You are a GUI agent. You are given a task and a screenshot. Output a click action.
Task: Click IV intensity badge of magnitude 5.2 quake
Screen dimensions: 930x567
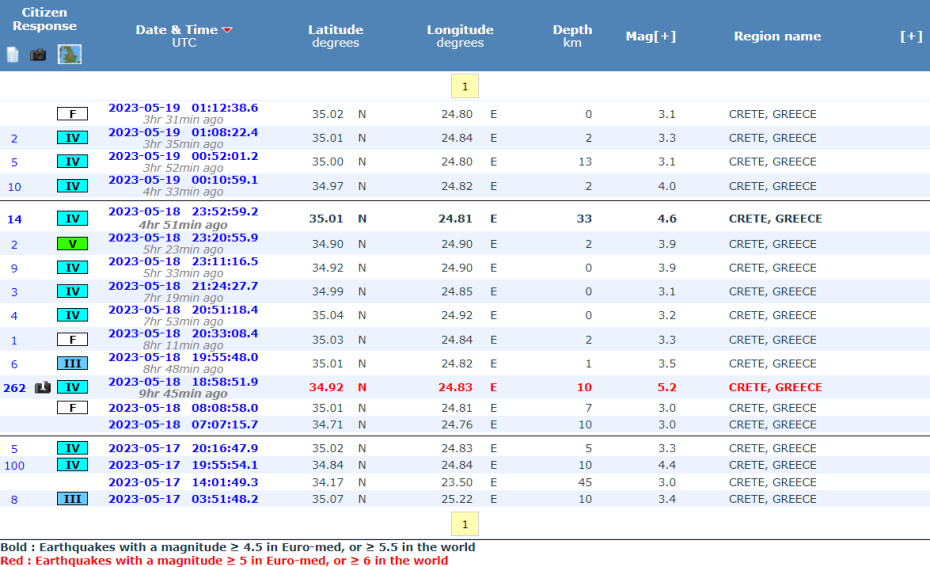pos(72,388)
